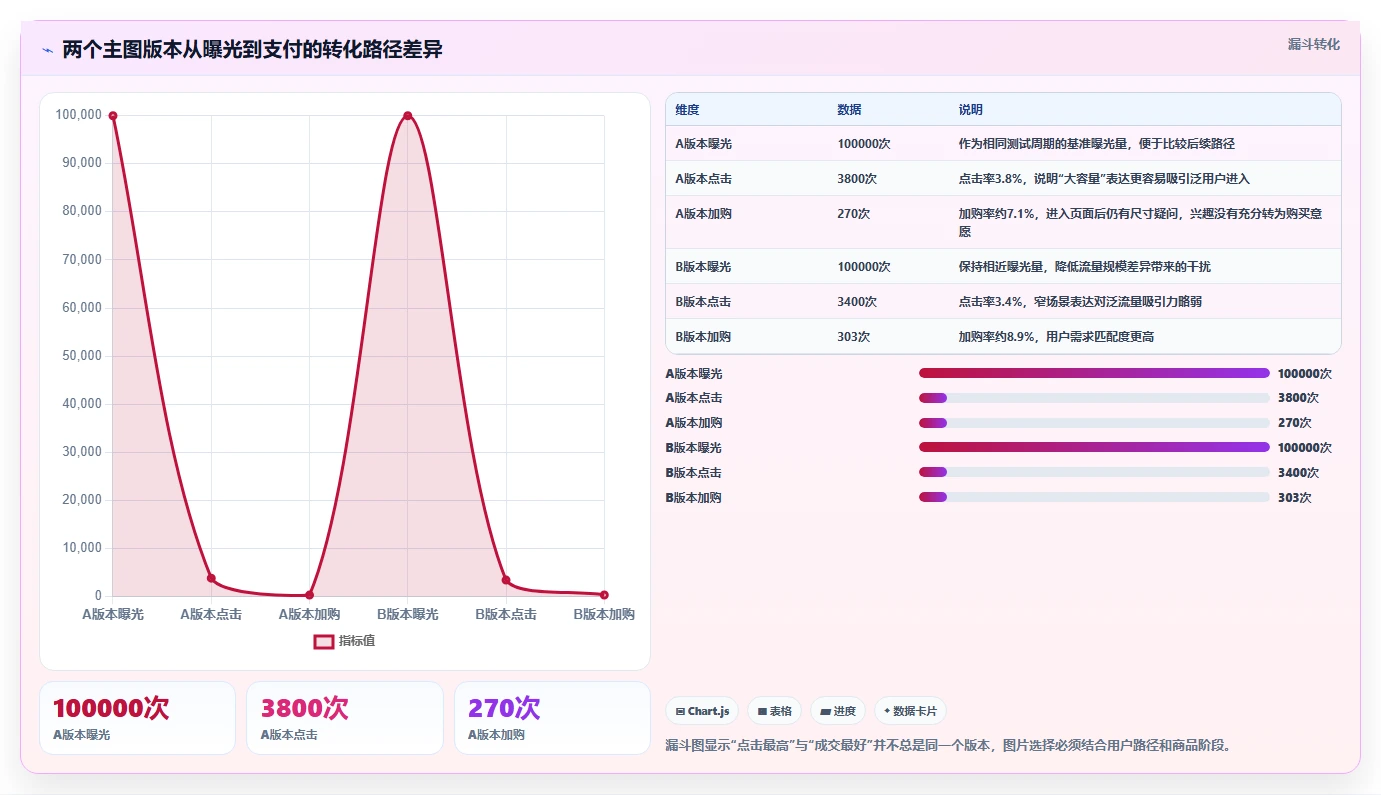Click the footer note about 漏斗图

[948, 745]
